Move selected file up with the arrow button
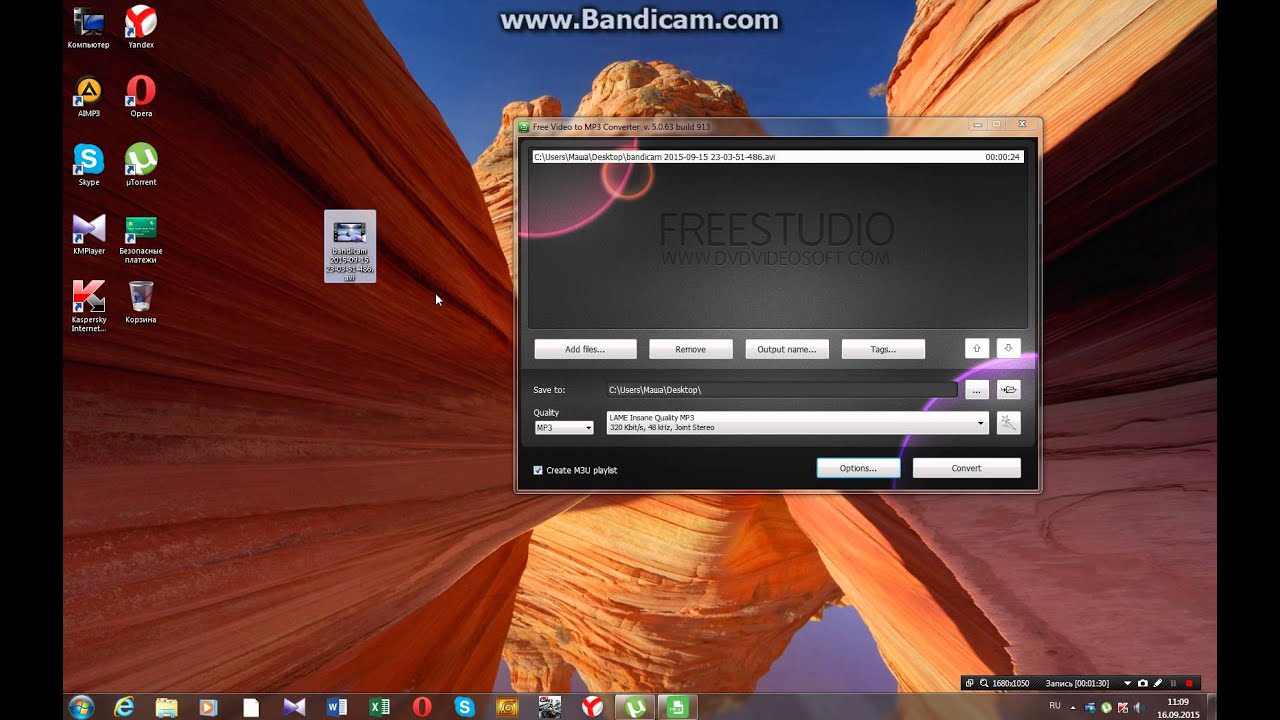Screen dimensions: 1280x720 pos(977,348)
